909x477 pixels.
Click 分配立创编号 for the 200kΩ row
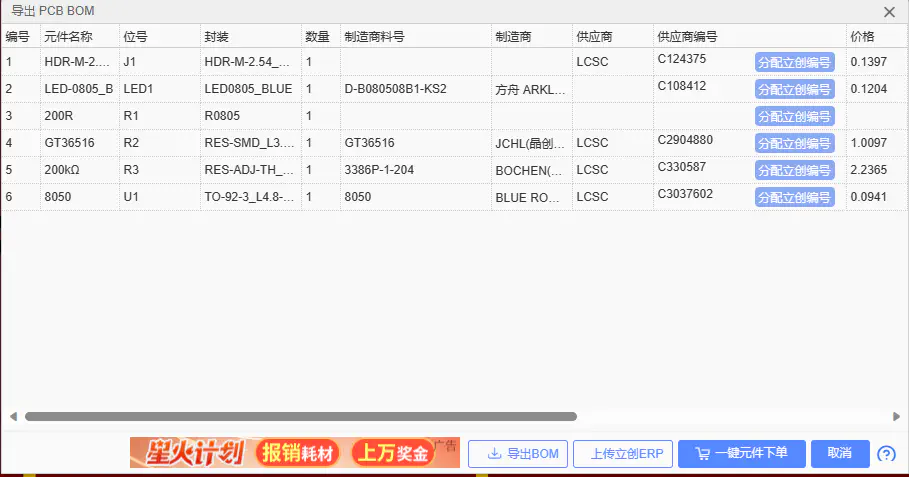coord(794,171)
